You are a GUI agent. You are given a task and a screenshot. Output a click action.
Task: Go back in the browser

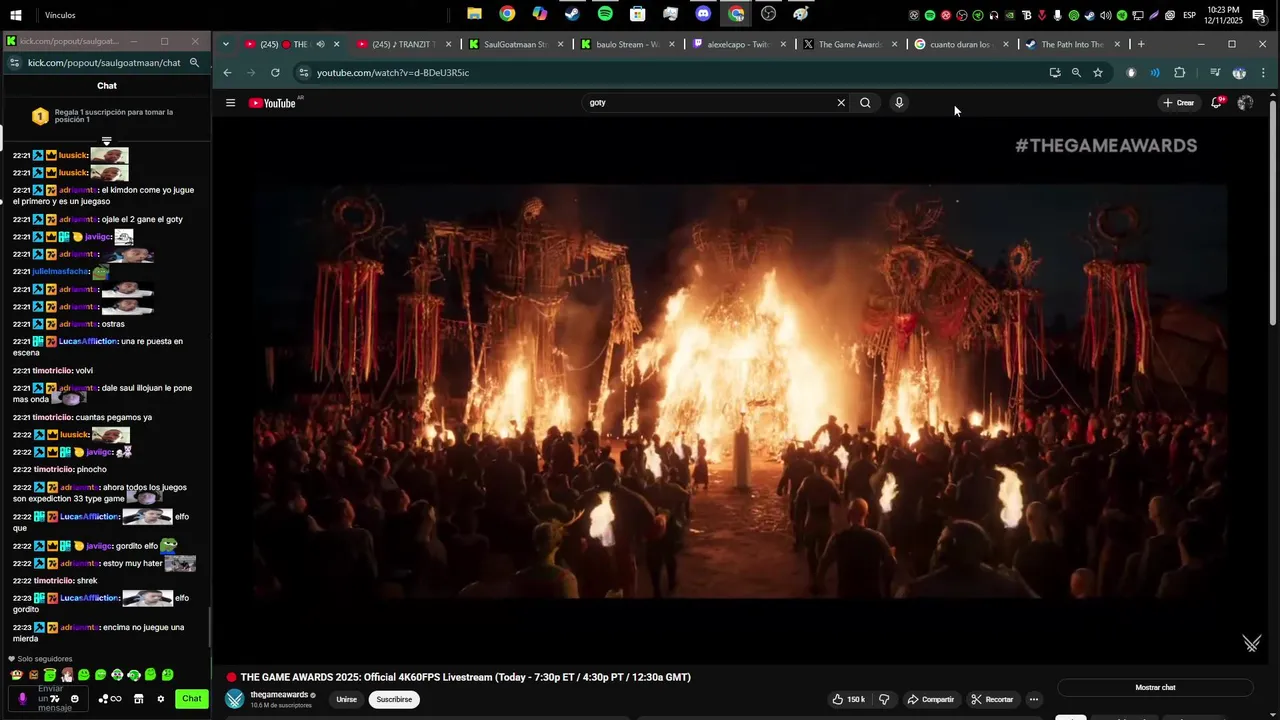[227, 72]
